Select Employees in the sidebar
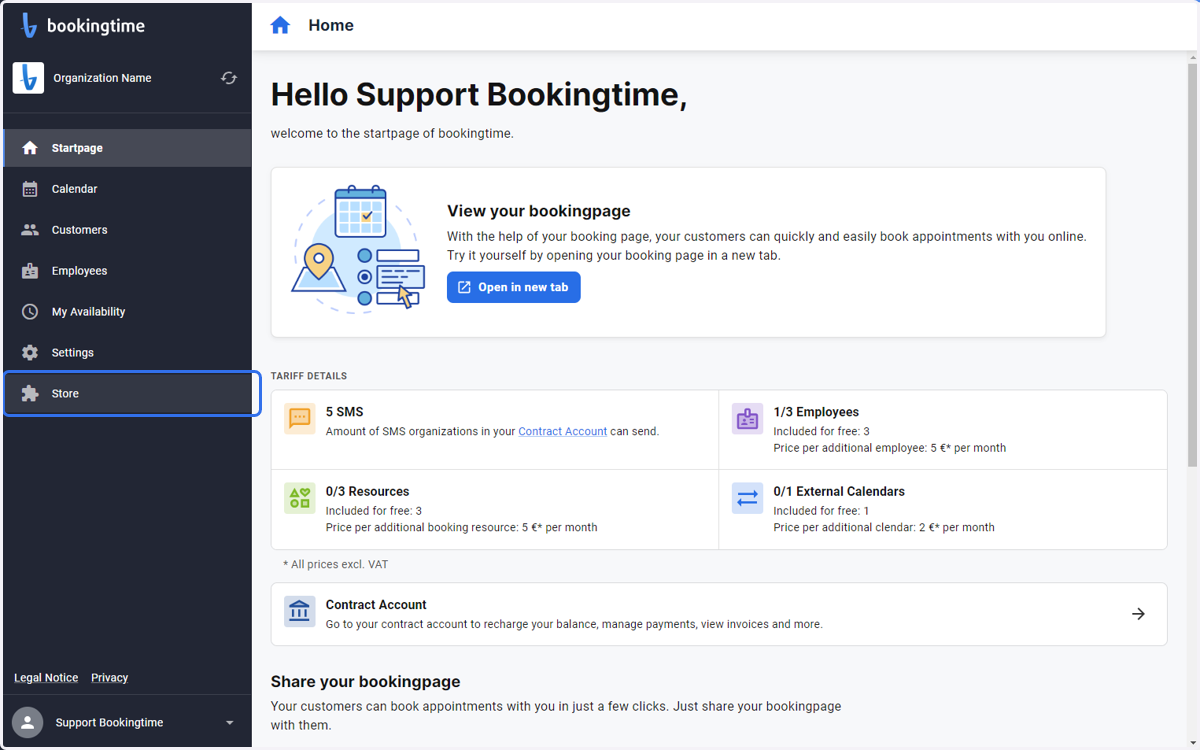Image resolution: width=1200 pixels, height=750 pixels. (x=127, y=271)
